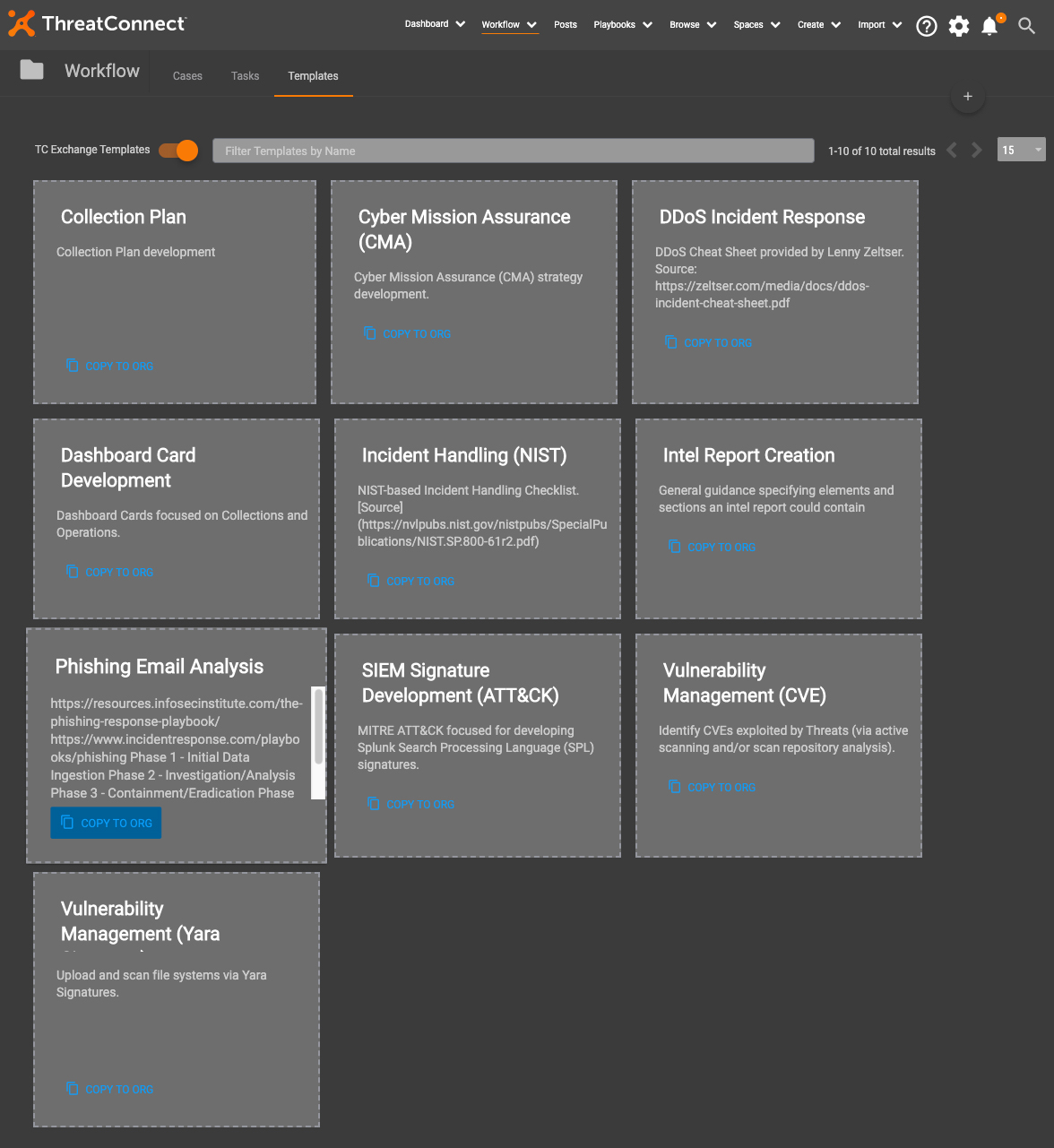
Task: Open the Posts menu item
Action: (566, 25)
